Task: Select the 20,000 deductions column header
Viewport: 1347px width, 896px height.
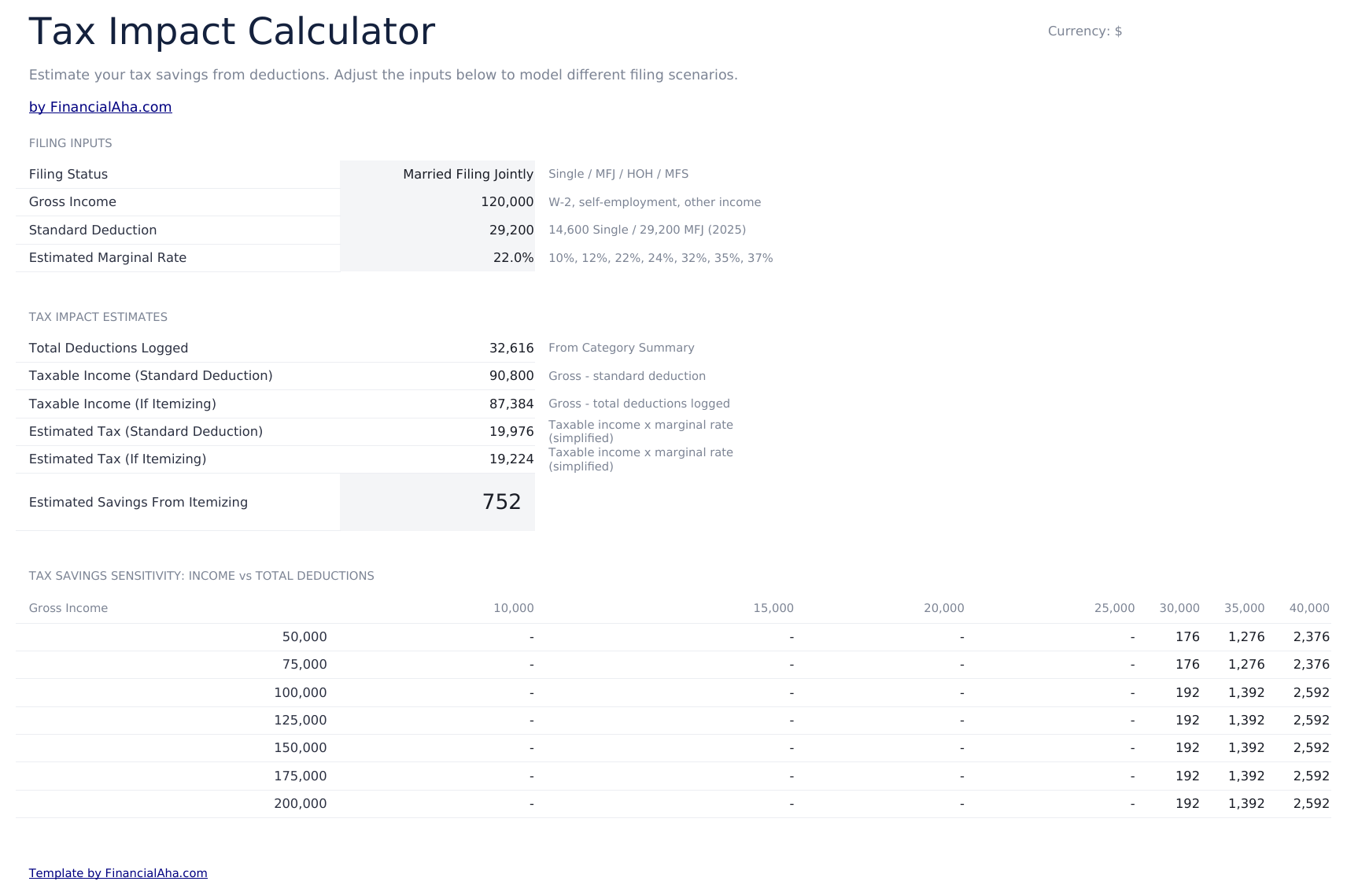Action: click(x=944, y=608)
